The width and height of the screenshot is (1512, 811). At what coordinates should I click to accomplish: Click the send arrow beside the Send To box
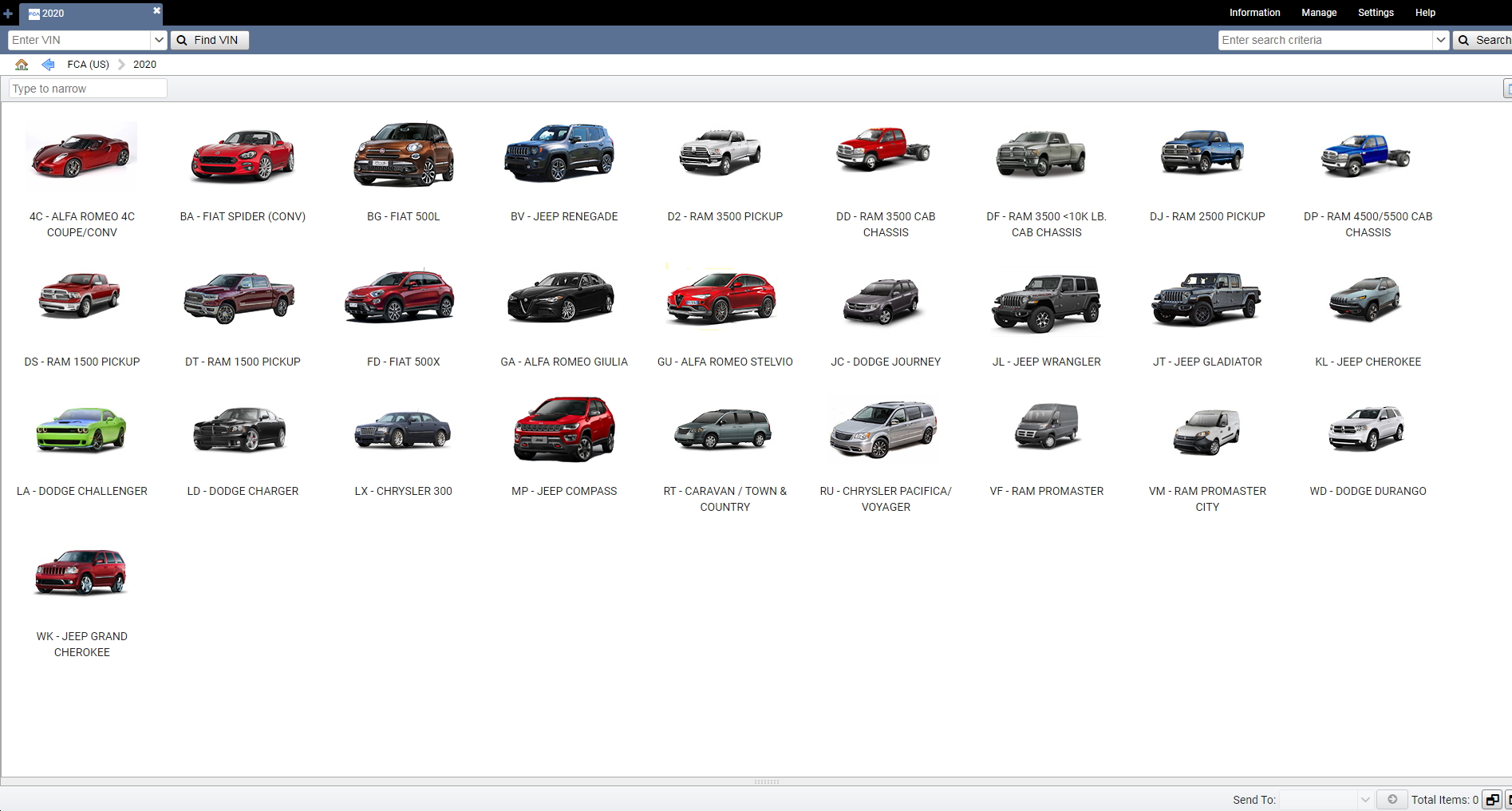(x=1392, y=799)
